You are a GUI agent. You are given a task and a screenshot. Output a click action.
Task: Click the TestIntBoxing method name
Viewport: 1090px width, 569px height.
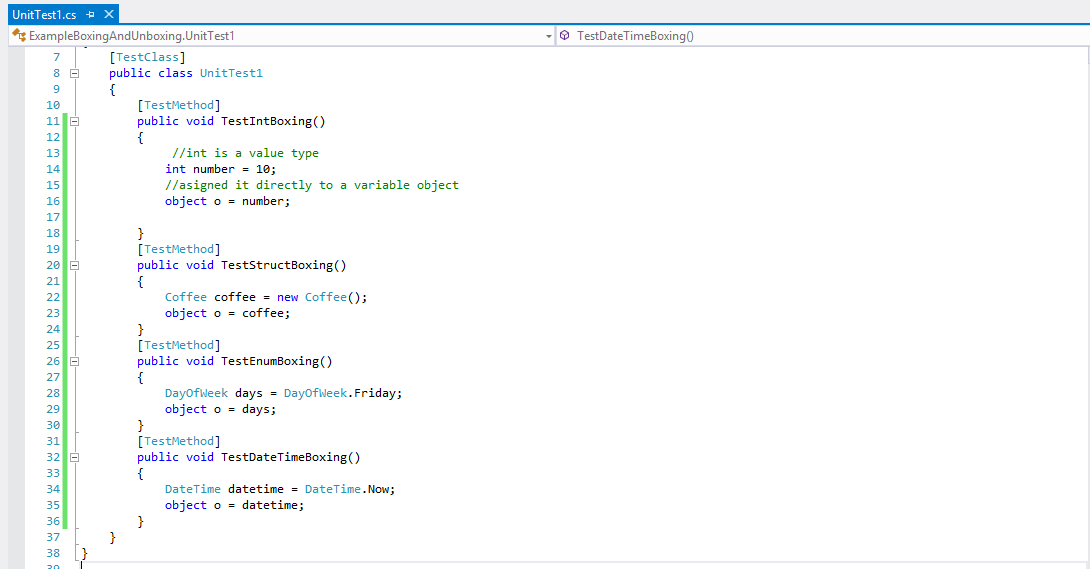[x=266, y=121]
